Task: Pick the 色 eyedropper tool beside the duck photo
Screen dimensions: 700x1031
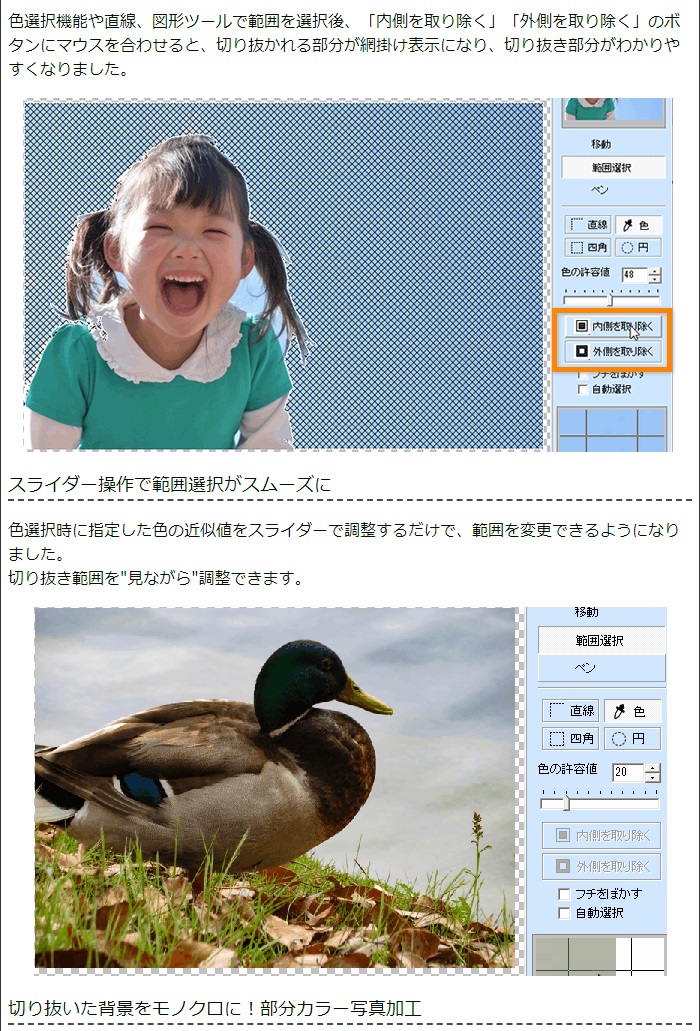Action: point(632,711)
